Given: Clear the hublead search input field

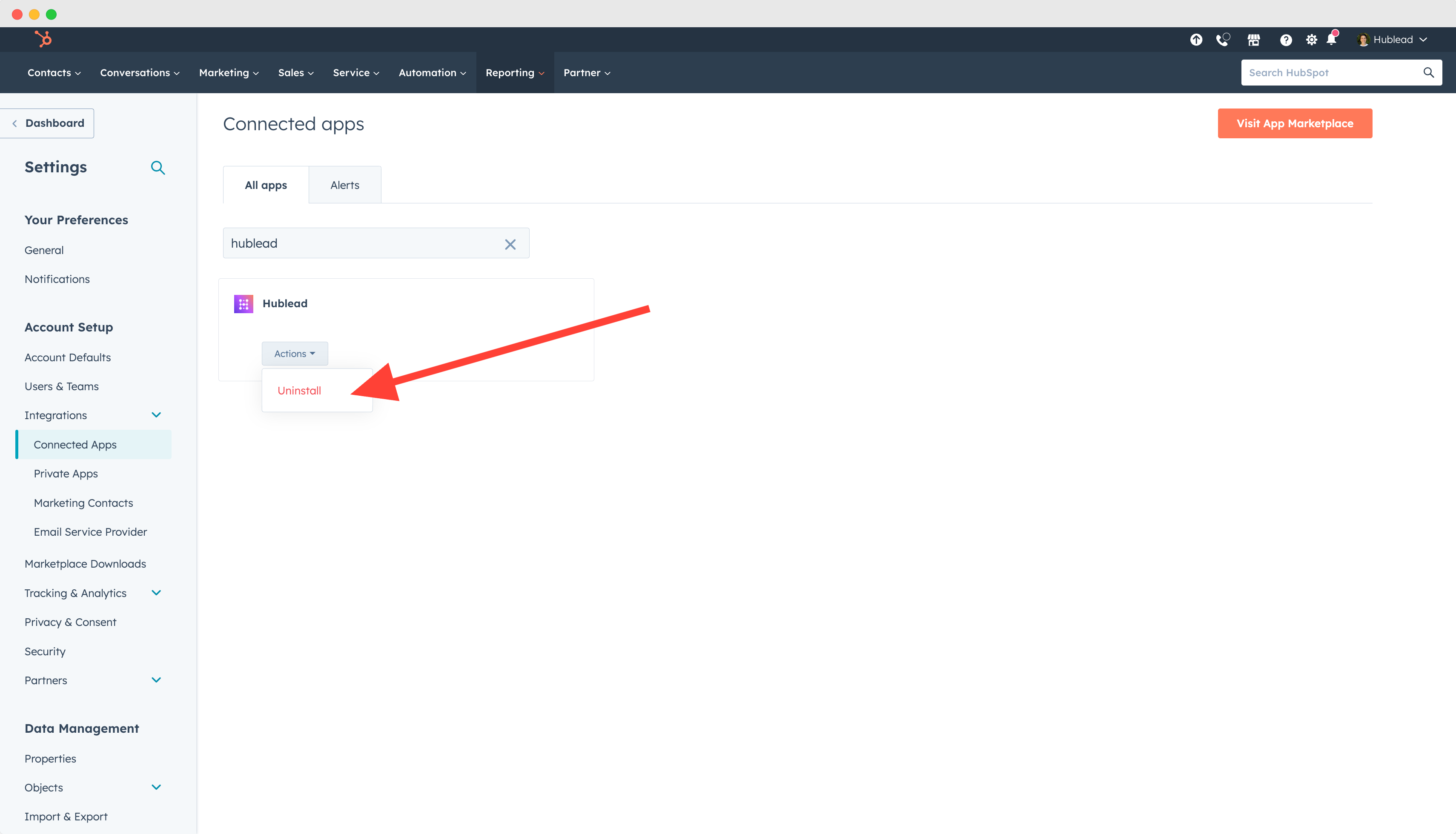Looking at the screenshot, I should [x=509, y=243].
